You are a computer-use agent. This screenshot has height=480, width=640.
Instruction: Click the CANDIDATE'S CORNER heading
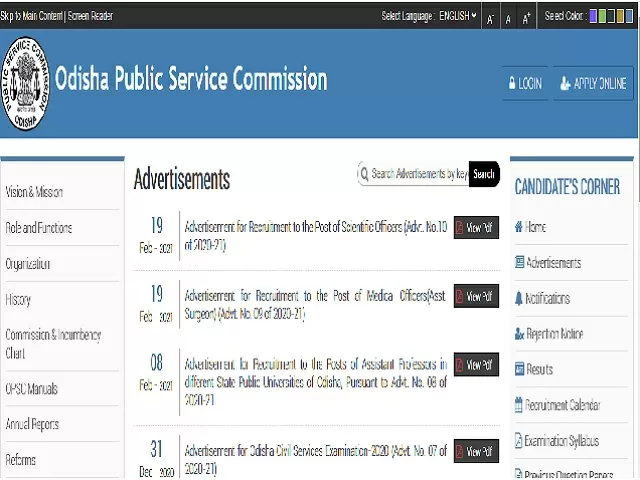pyautogui.click(x=567, y=187)
